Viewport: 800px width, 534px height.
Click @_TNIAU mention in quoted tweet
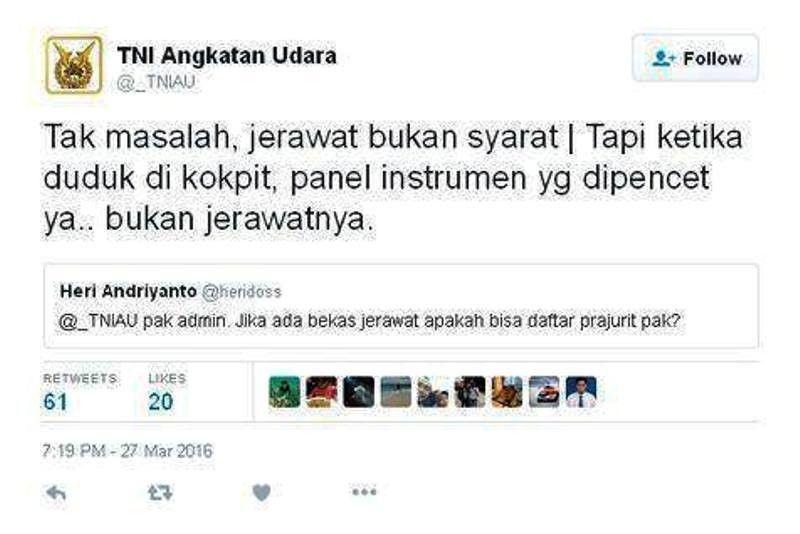tap(99, 321)
